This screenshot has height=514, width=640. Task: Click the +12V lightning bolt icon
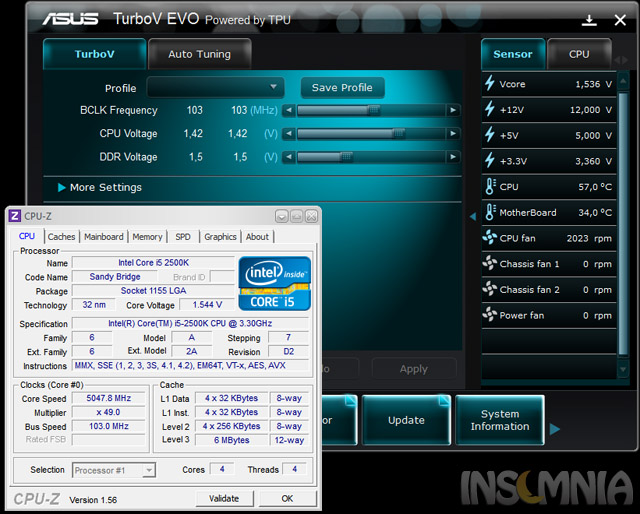click(489, 109)
